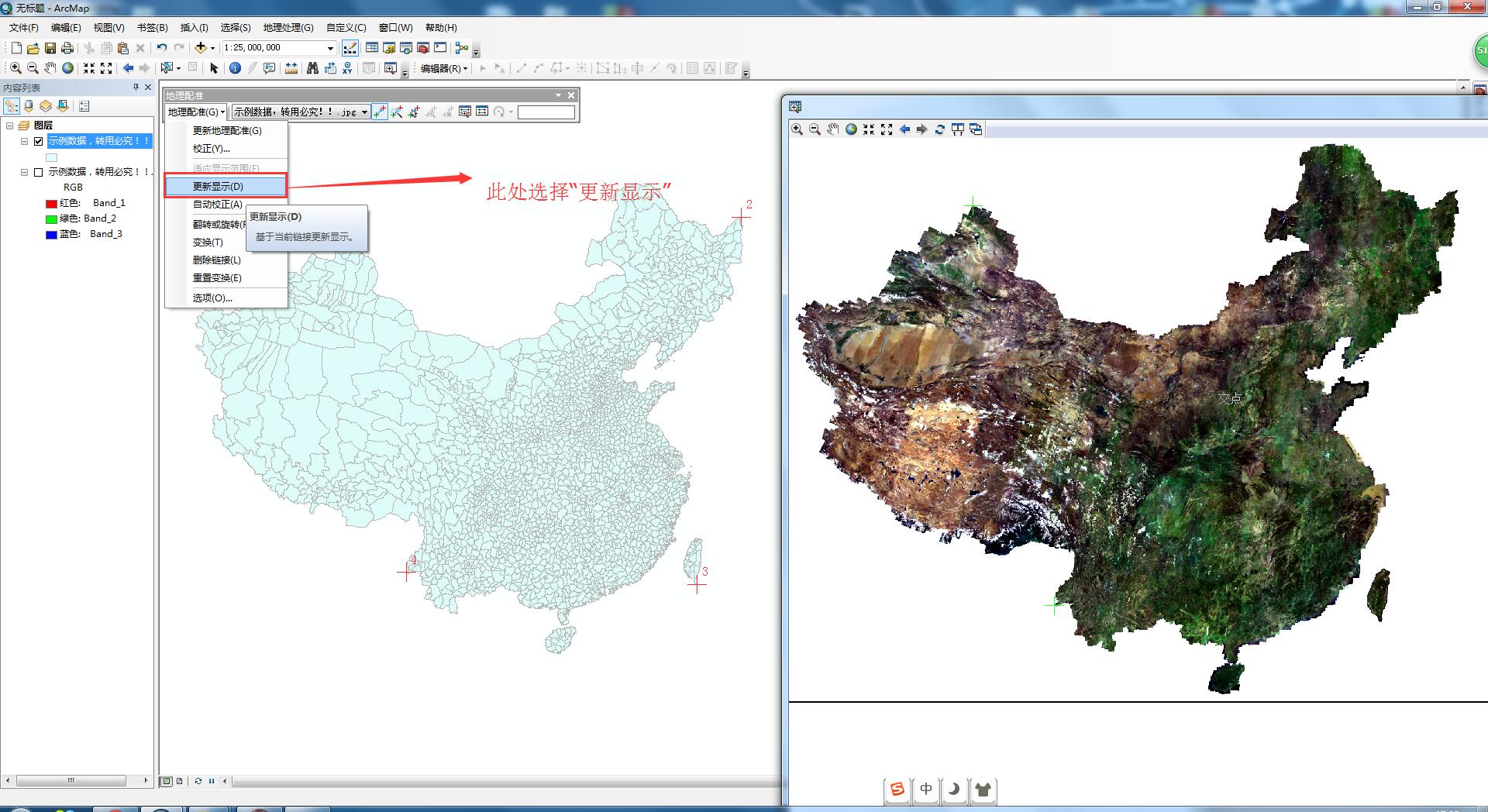Open the 地理处理(G) menu
1488x812 pixels.
coord(288,27)
